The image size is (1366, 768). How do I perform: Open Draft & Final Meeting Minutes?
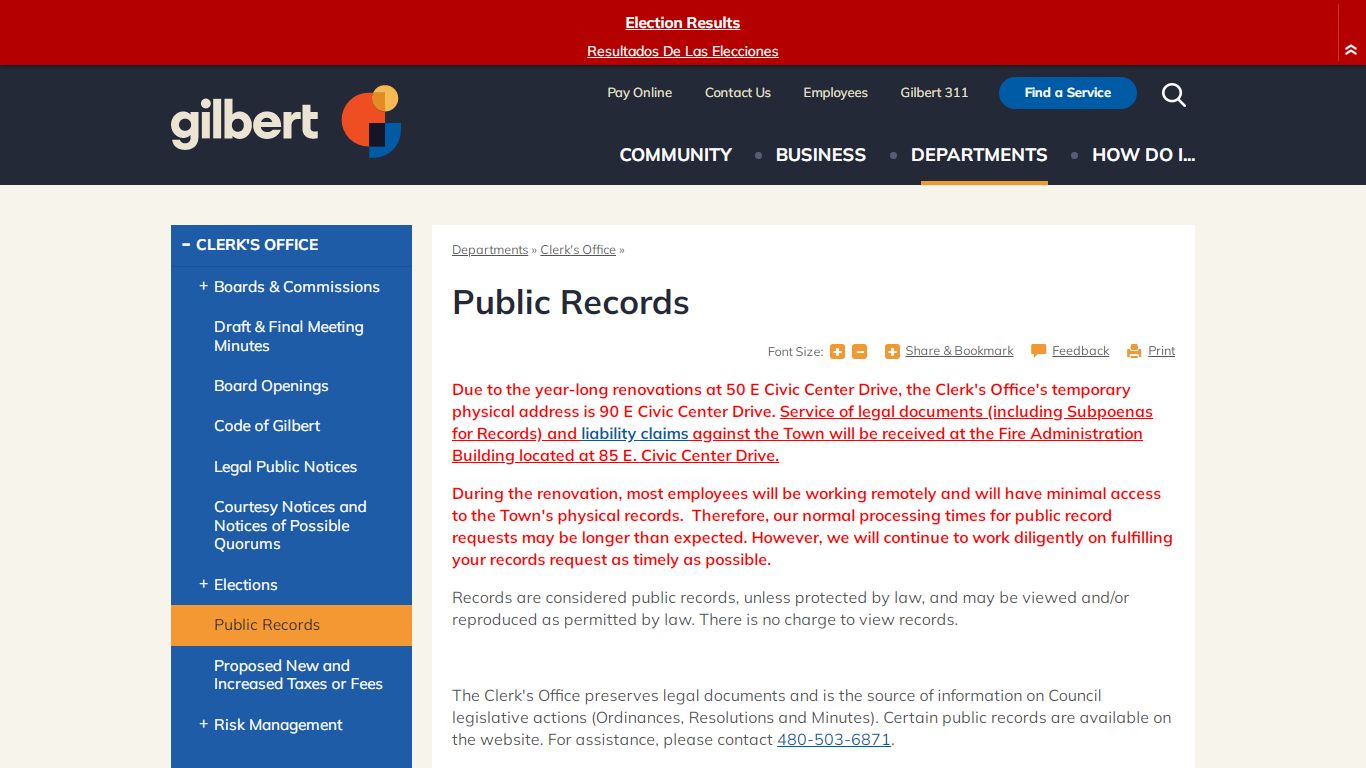[x=291, y=336]
